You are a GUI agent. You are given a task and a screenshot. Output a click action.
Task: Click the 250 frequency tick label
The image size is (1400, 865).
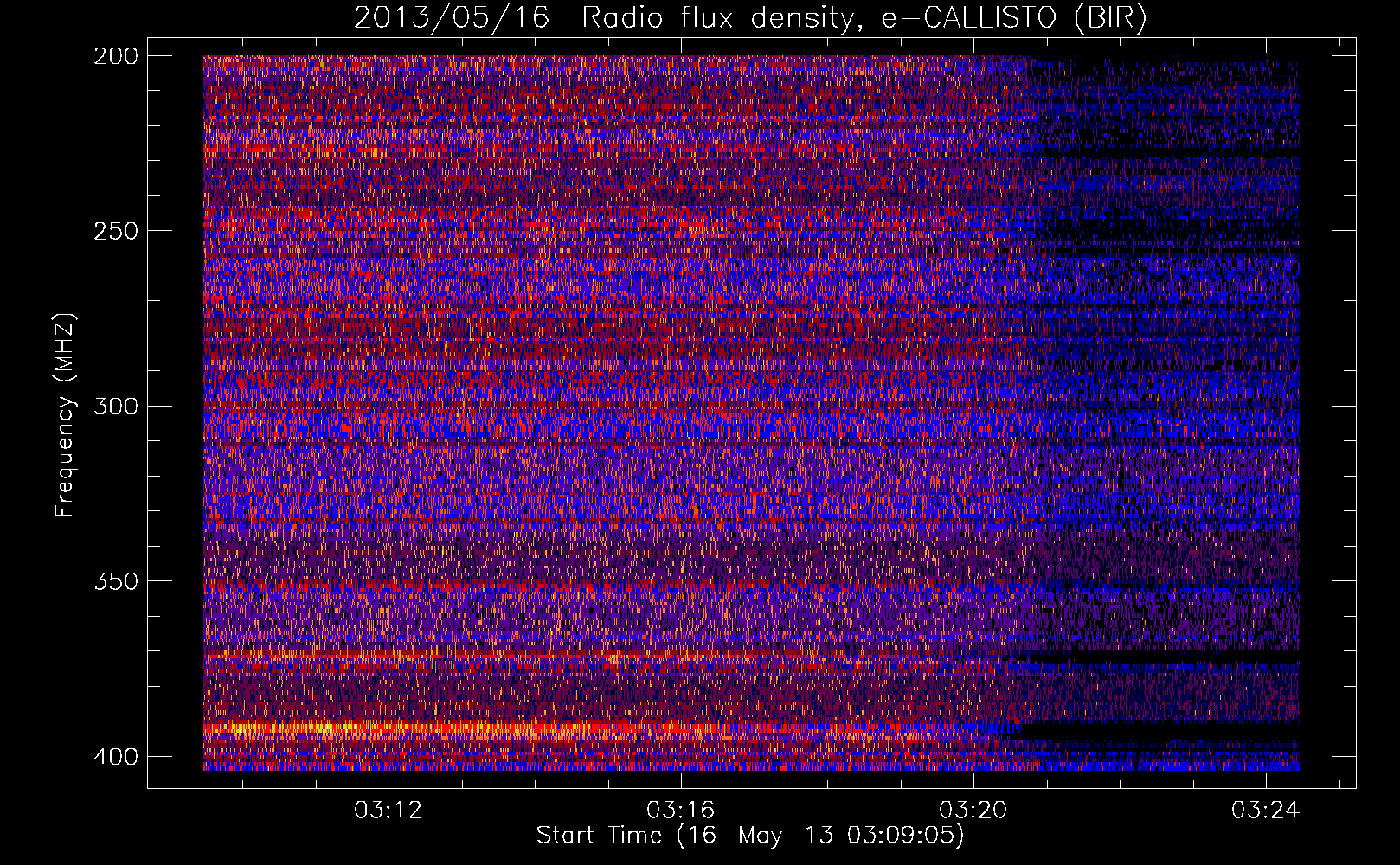click(x=115, y=231)
